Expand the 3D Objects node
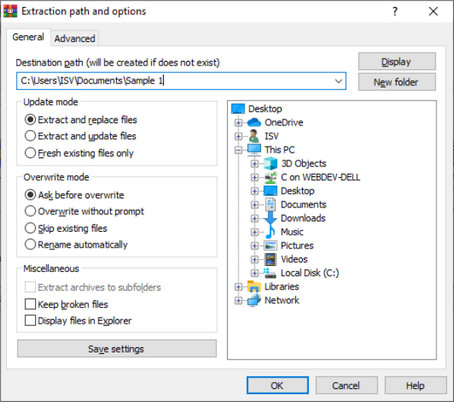Screen dimensions: 454x402 [x=255, y=164]
